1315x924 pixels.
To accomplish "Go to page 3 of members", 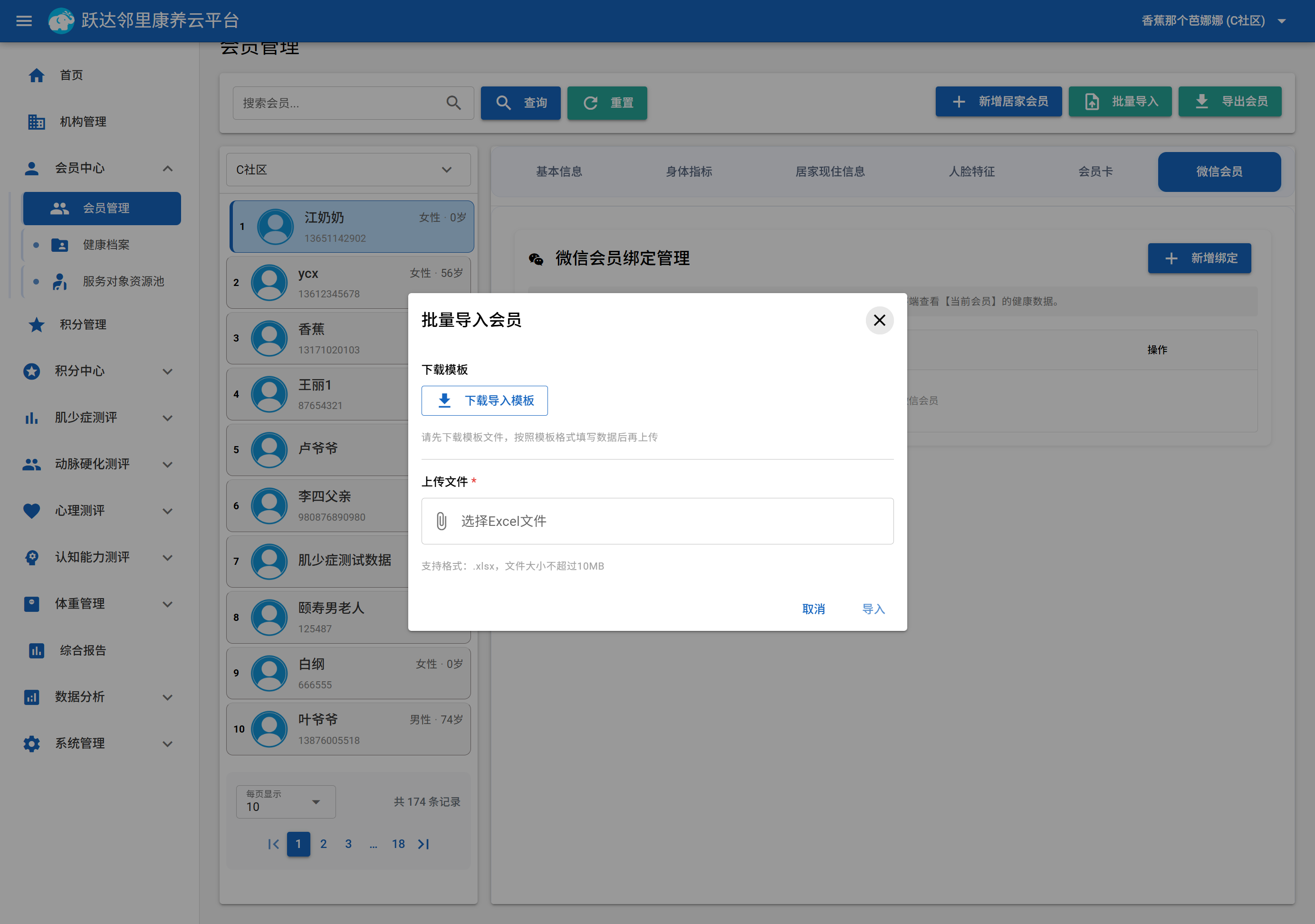I will [348, 844].
